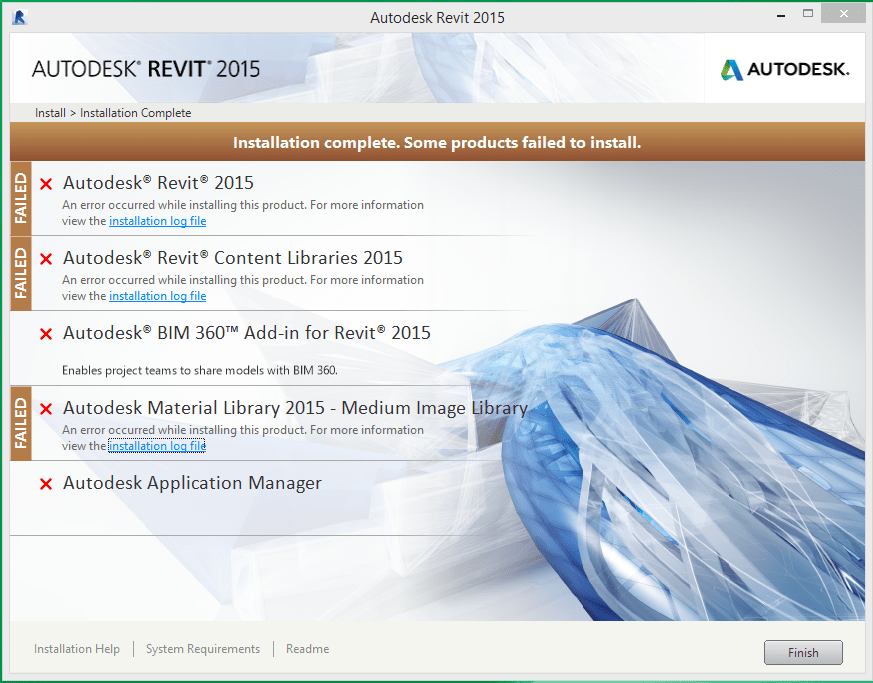Click the Finish button
Image resolution: width=873 pixels, height=683 pixels.
tap(803, 652)
